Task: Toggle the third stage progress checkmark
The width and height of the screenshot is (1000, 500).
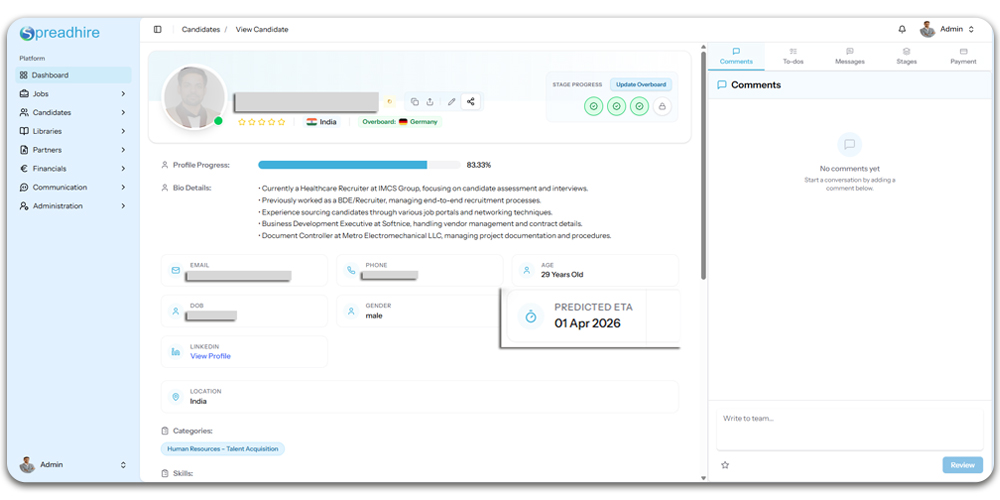Action: coord(639,106)
